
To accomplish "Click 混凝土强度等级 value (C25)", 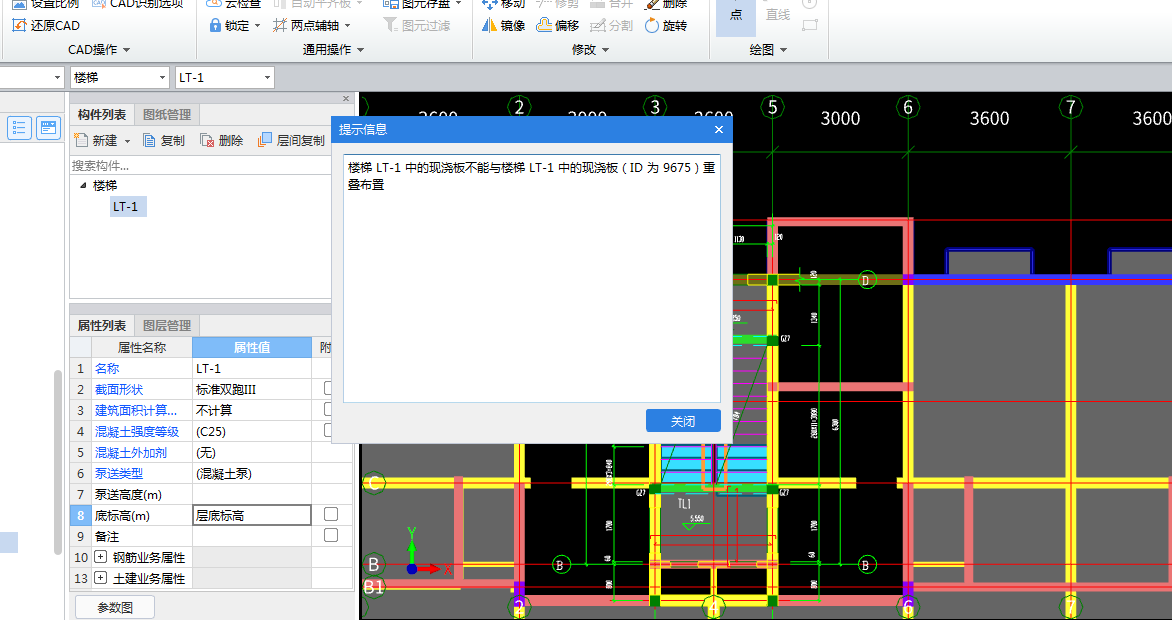I will 252,432.
